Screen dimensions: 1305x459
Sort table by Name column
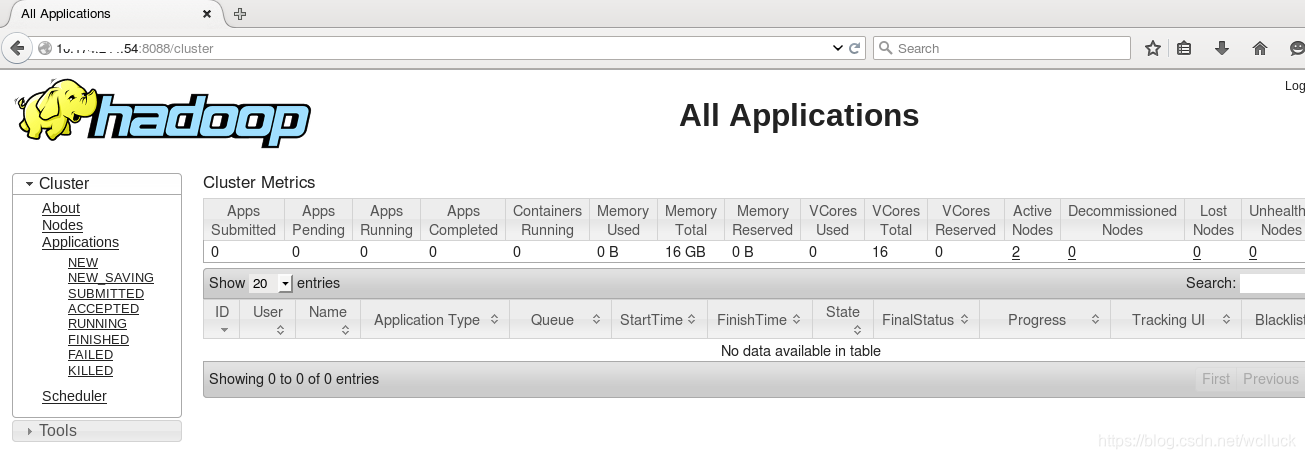328,320
